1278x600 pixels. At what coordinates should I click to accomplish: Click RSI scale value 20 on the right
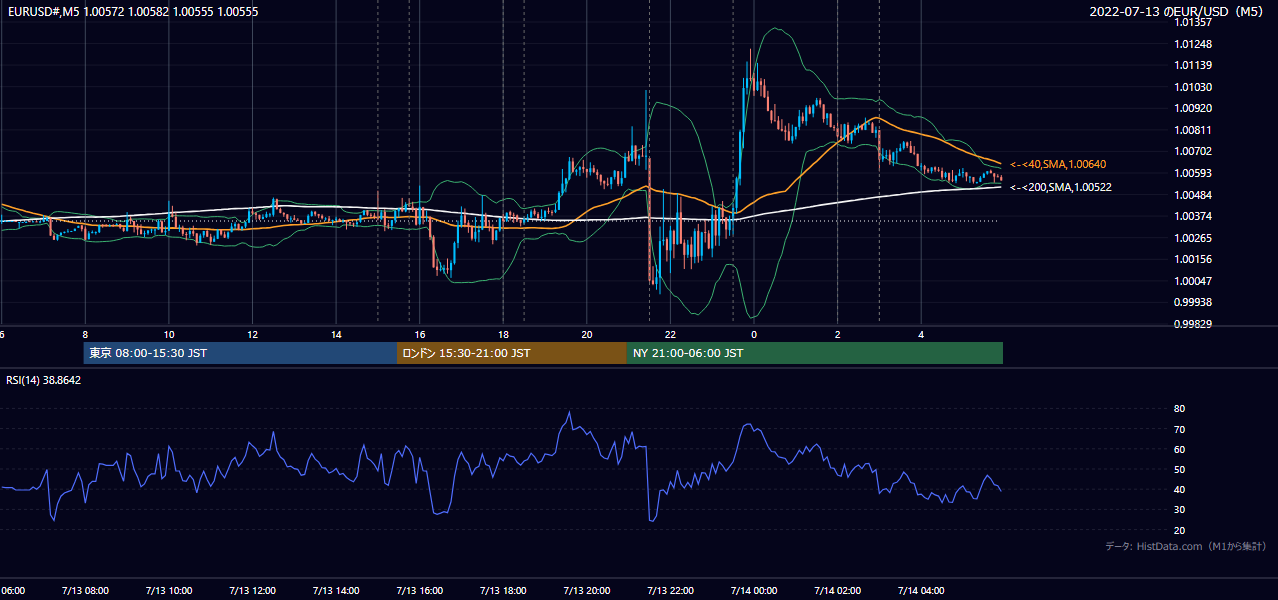pyautogui.click(x=1179, y=530)
